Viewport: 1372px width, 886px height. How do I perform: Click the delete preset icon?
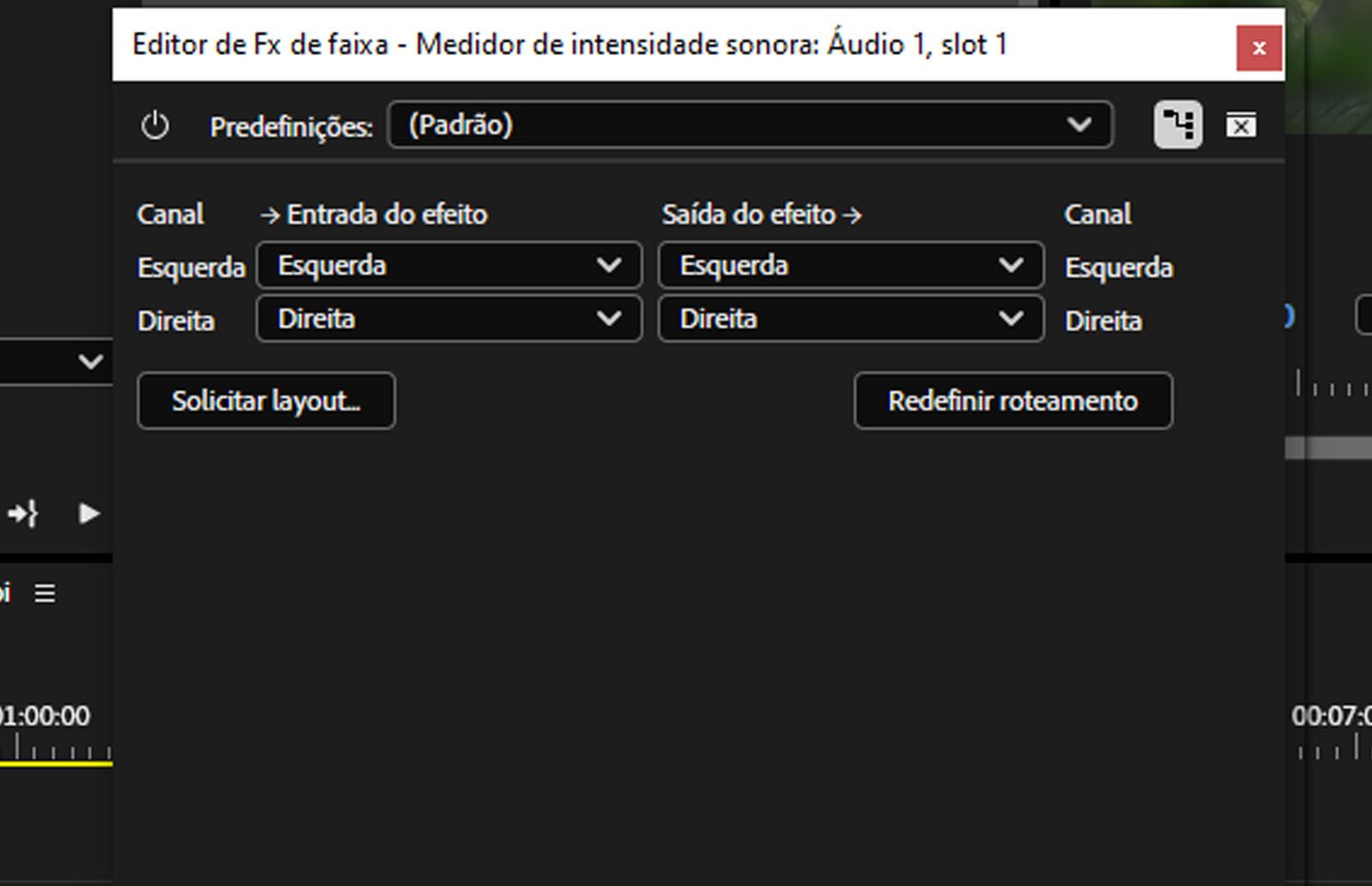pos(1241,126)
